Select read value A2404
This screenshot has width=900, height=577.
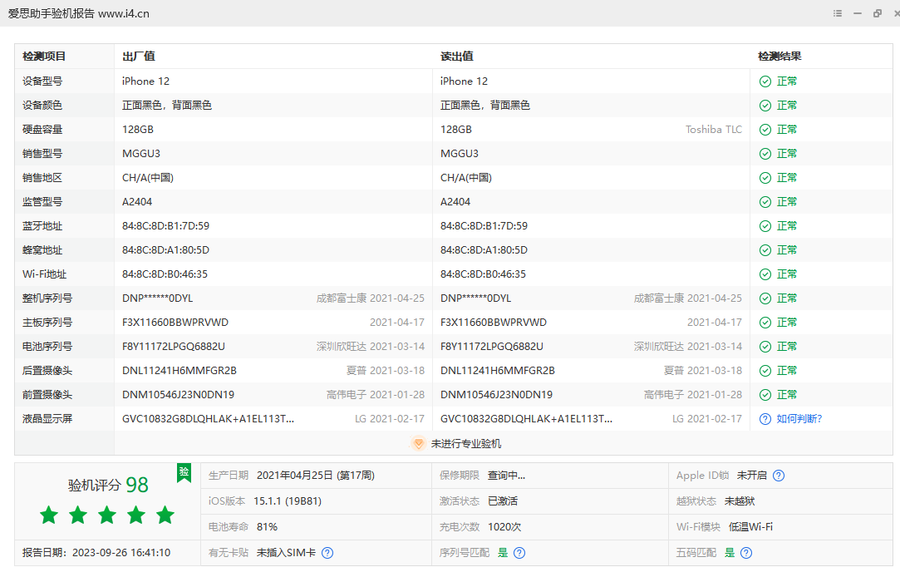(455, 202)
